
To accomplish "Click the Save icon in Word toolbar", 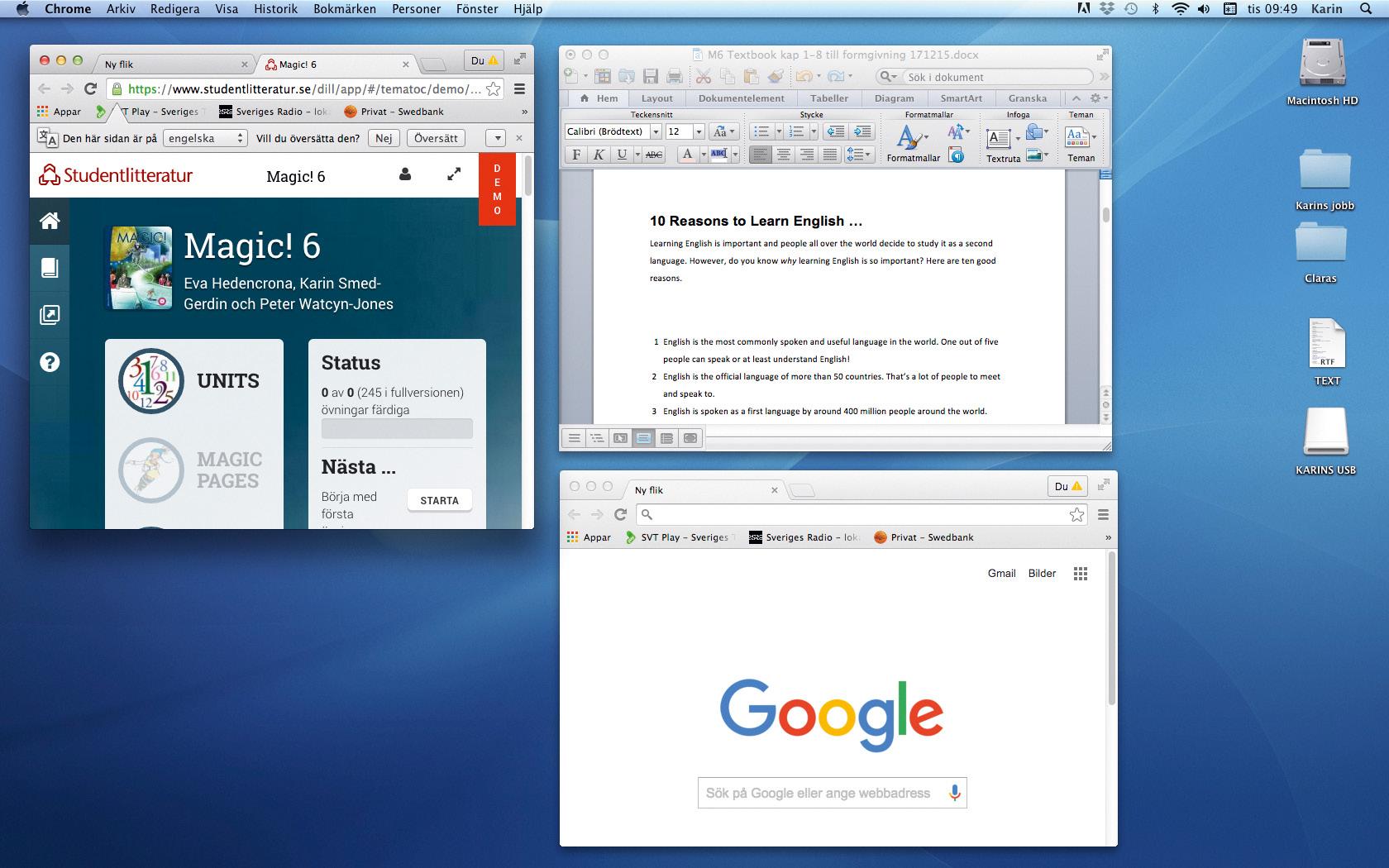I will coord(651,77).
